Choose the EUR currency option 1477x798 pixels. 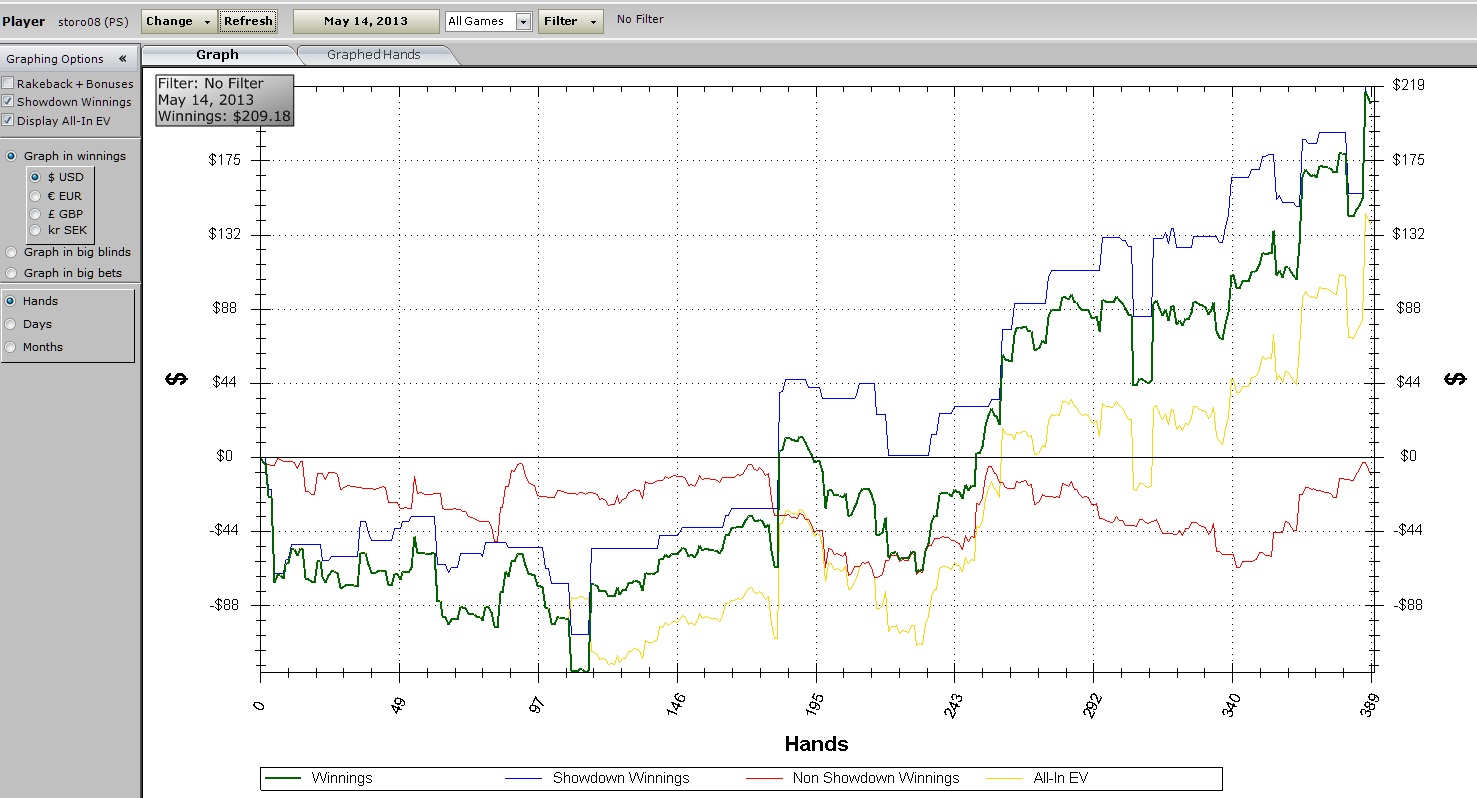36,196
